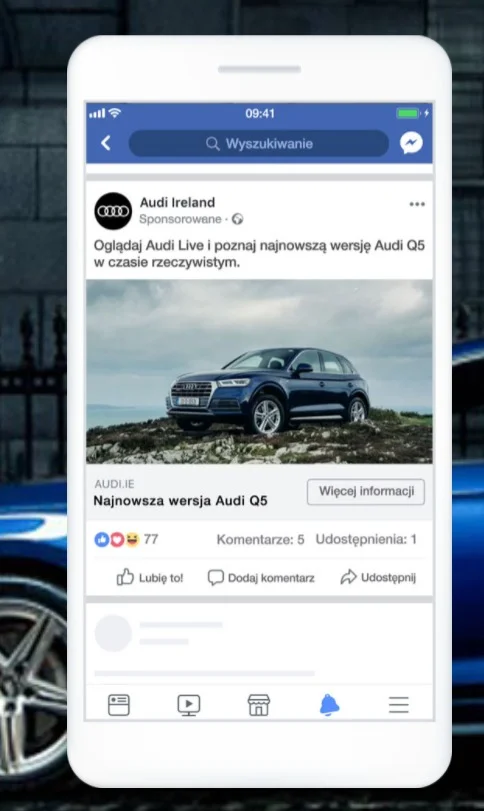Open the Watch video tab icon
The image size is (484, 811).
(x=189, y=705)
